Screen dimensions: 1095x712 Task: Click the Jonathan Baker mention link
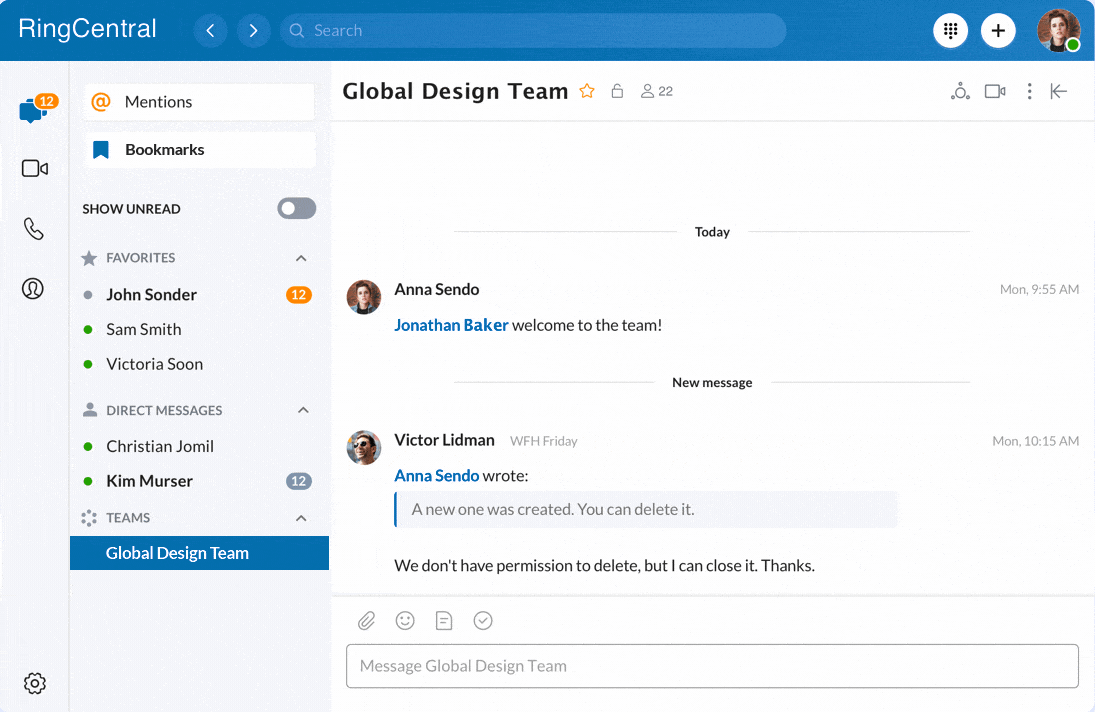pos(451,325)
